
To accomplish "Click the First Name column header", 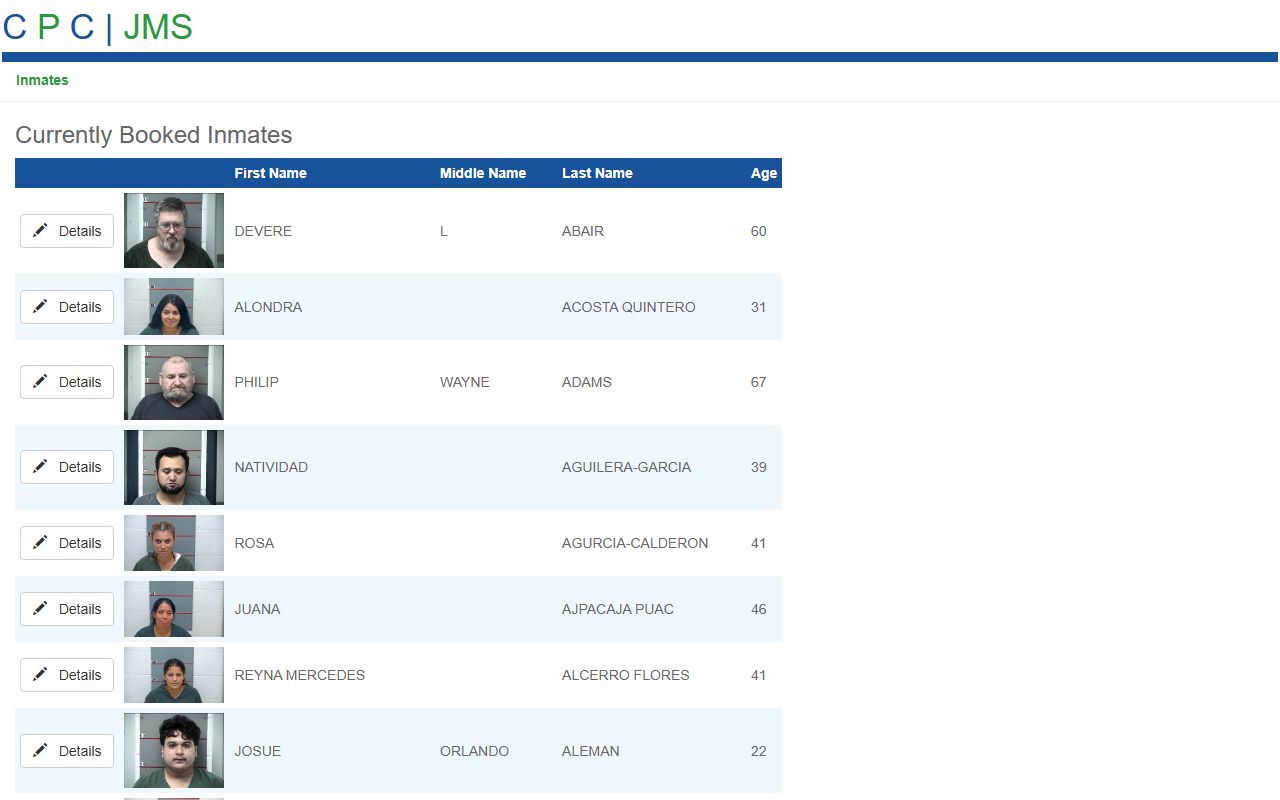I will pyautogui.click(x=270, y=173).
